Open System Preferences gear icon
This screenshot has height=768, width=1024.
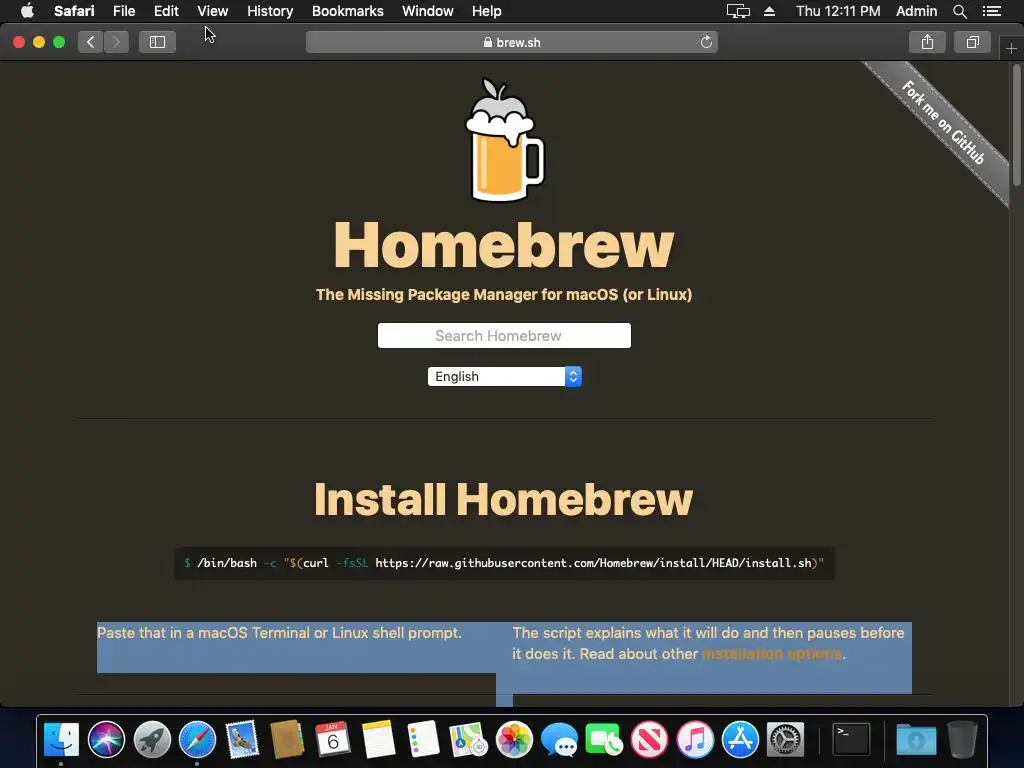click(785, 740)
